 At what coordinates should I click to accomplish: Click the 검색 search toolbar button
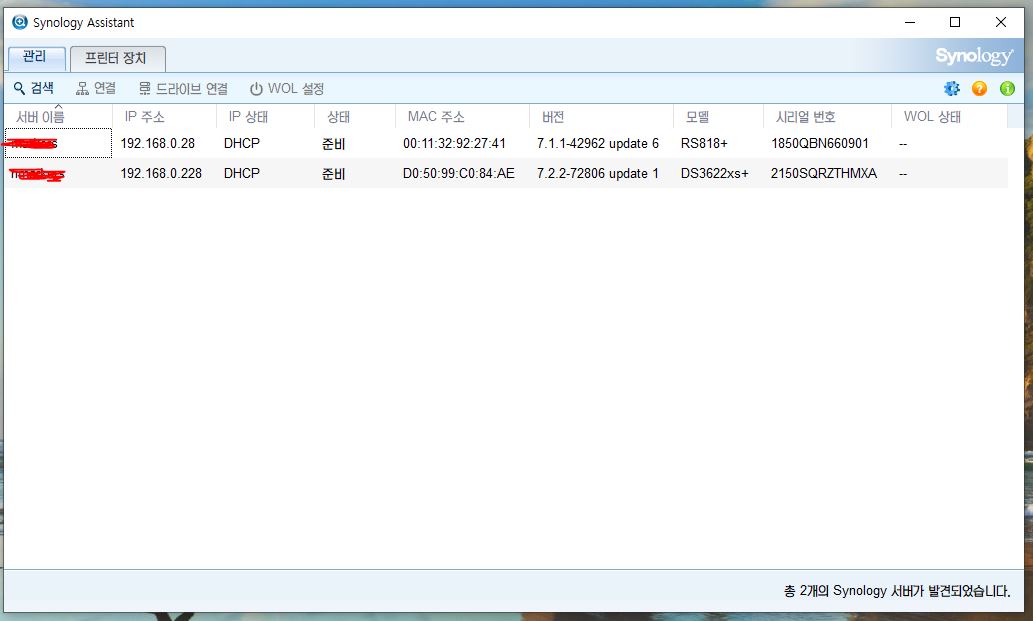click(34, 88)
